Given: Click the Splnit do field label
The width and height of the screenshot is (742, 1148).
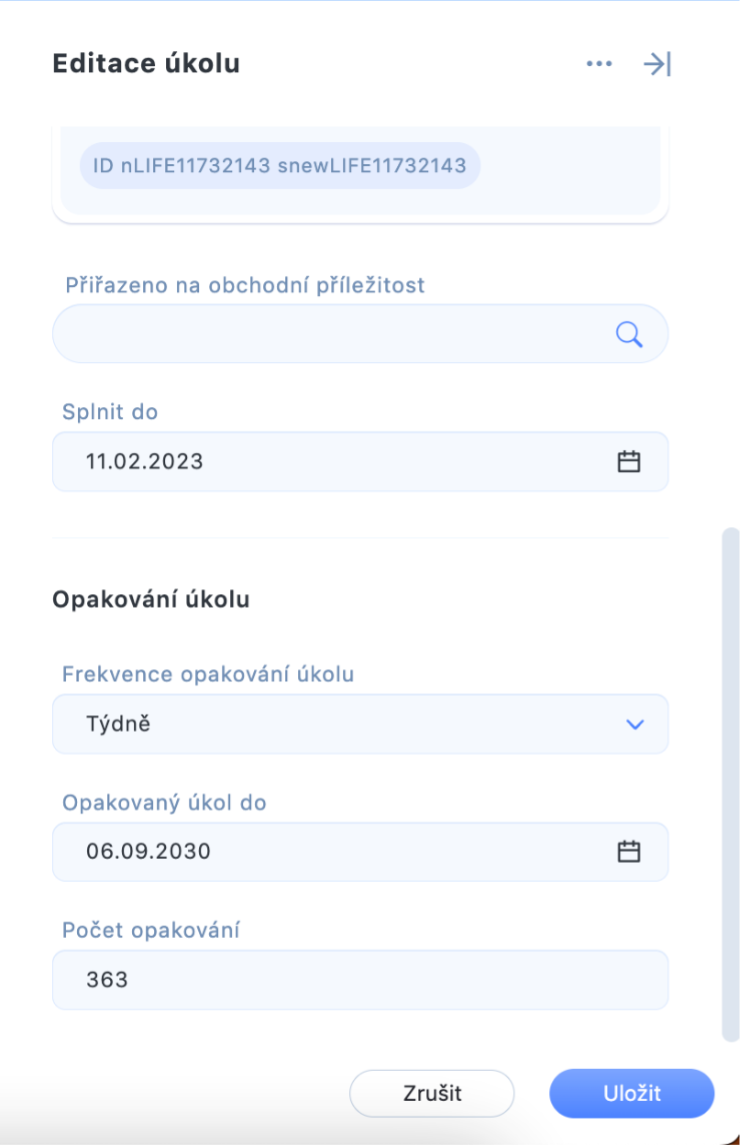Looking at the screenshot, I should tap(110, 411).
